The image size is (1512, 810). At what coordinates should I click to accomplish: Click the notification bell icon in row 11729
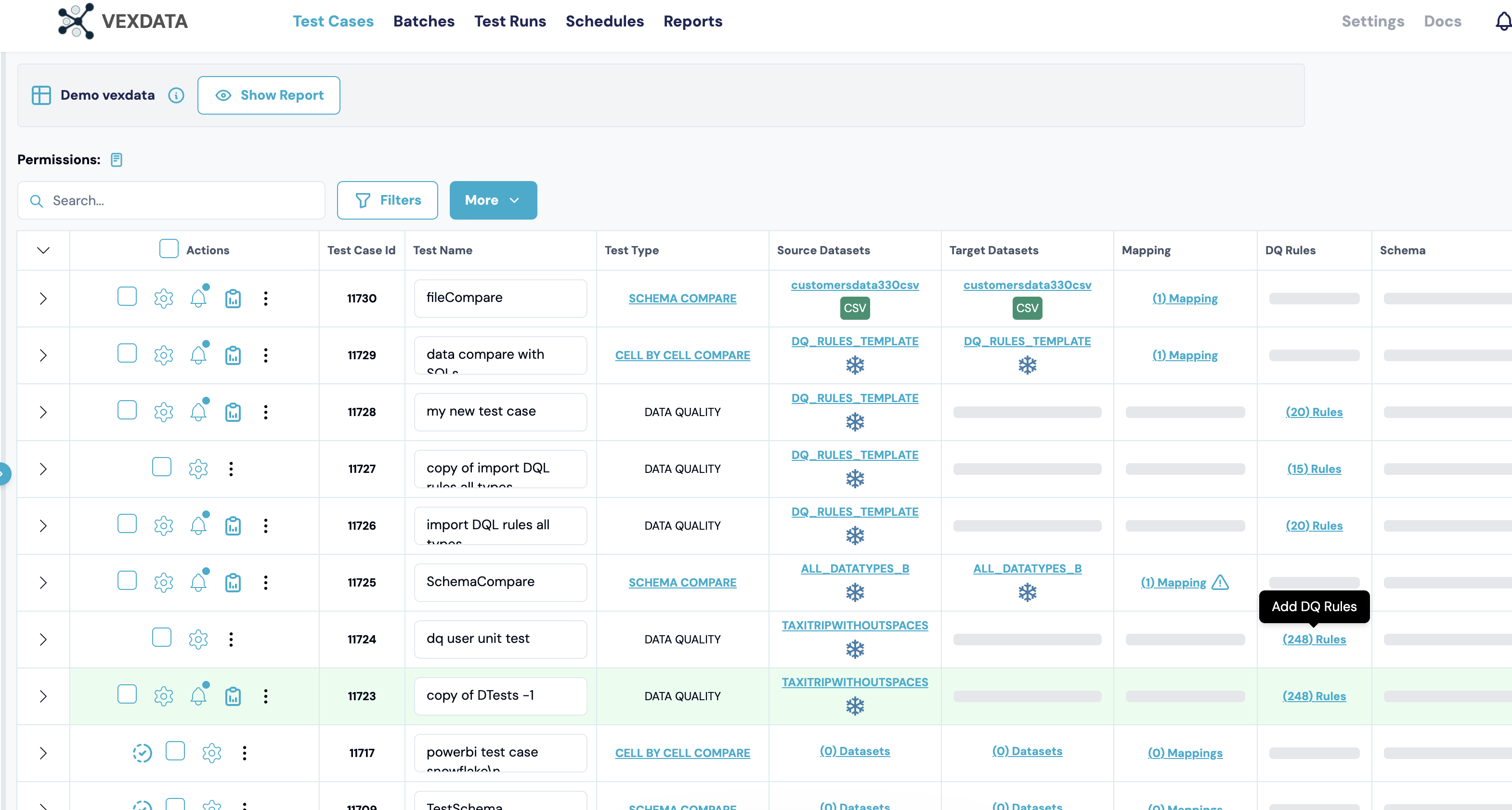point(198,355)
